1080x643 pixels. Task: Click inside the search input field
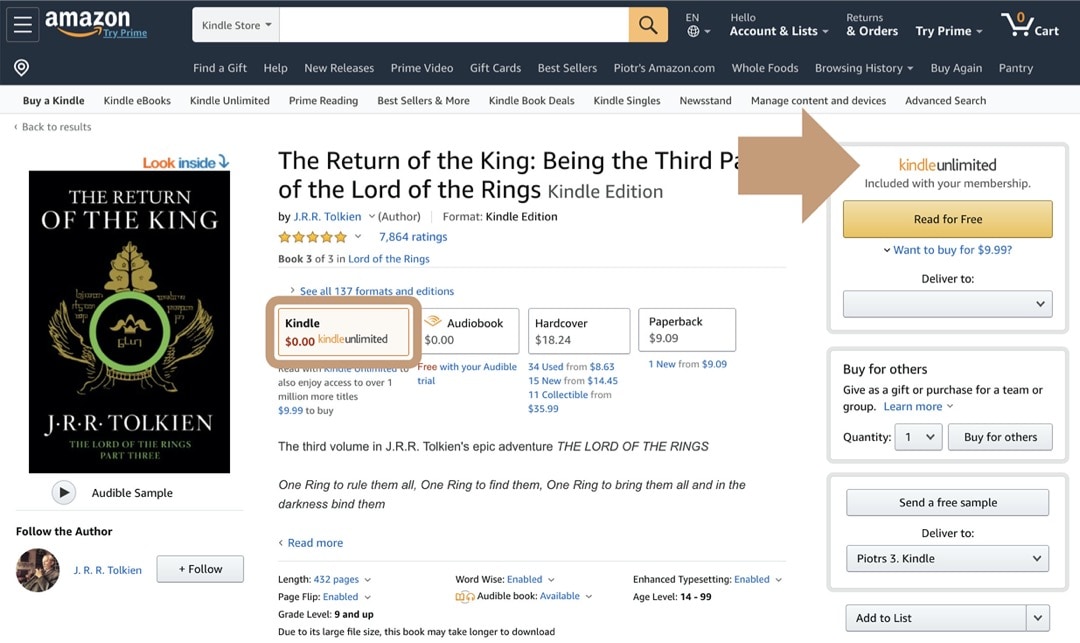450,24
